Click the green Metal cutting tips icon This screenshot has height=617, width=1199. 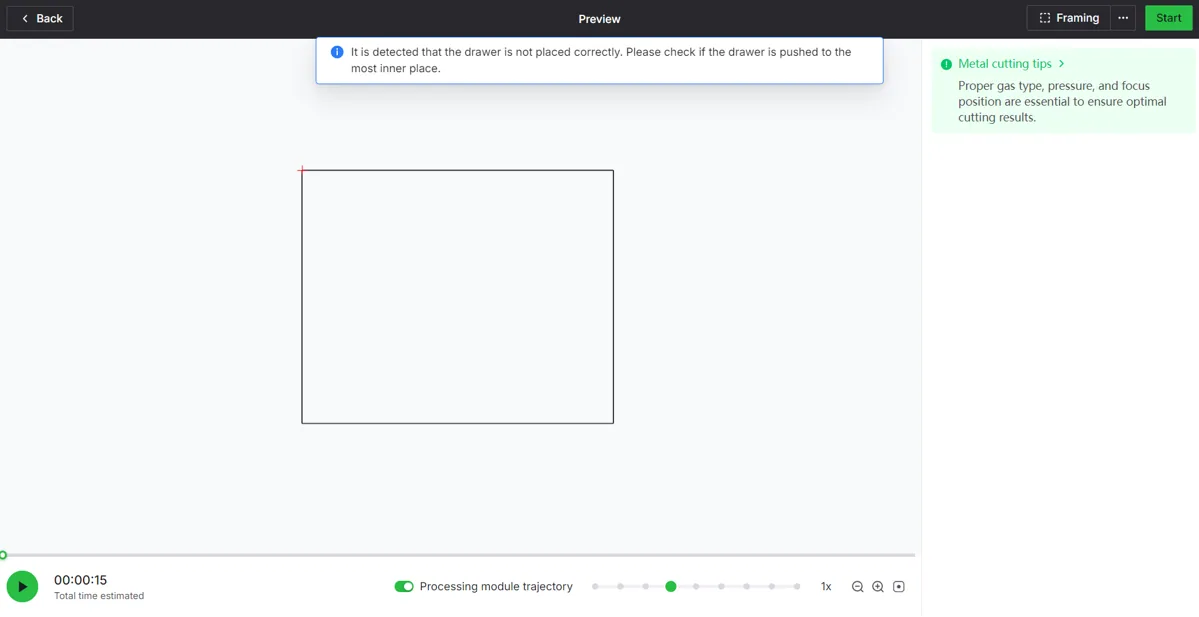(946, 64)
